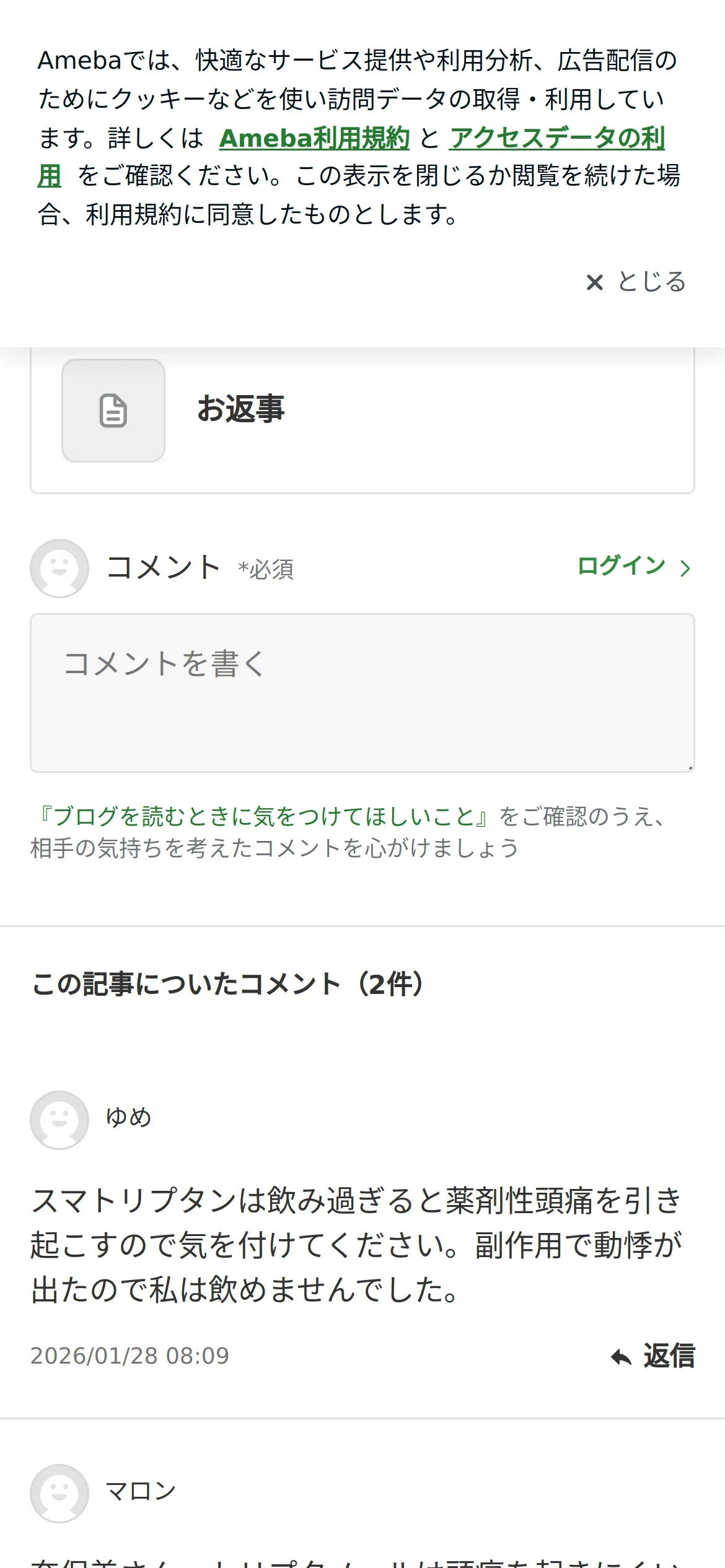Image resolution: width=725 pixels, height=1568 pixels.
Task: Select the username マロン
Action: click(141, 1491)
